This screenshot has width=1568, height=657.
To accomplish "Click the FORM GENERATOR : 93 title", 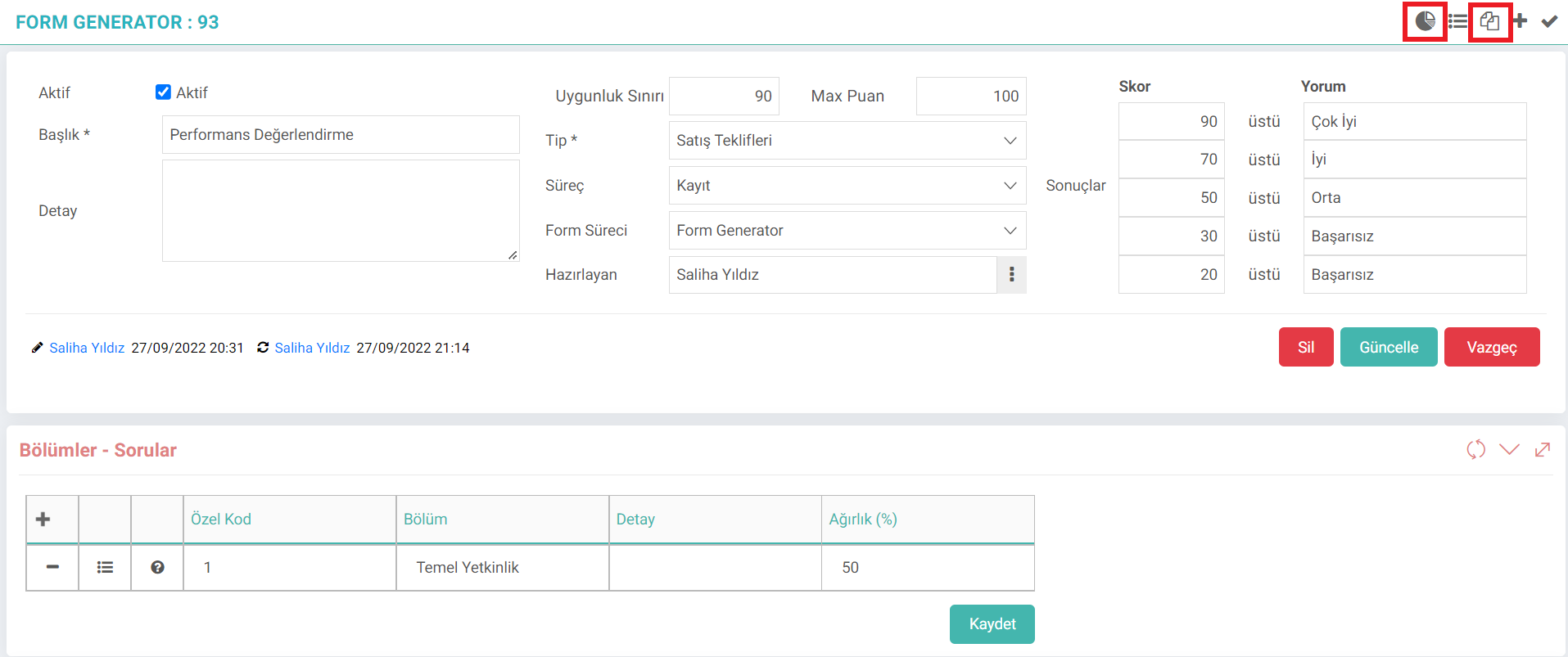I will click(x=117, y=22).
